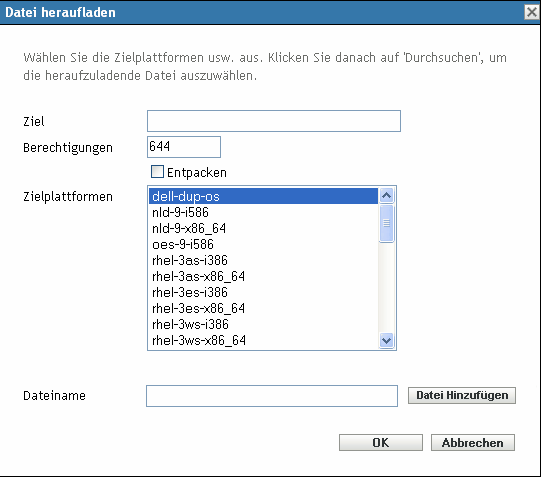Confirm with the OK button
Viewport: 541px width, 477px height.
point(381,443)
